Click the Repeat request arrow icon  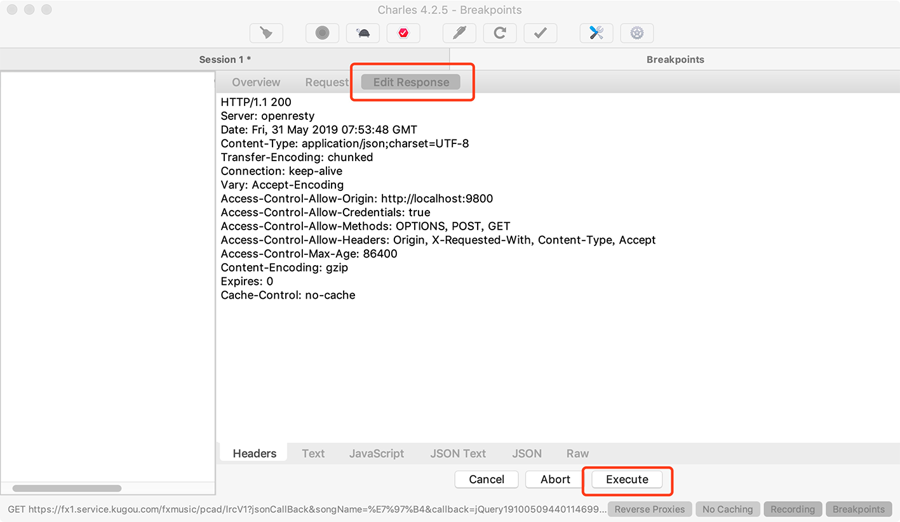(499, 33)
